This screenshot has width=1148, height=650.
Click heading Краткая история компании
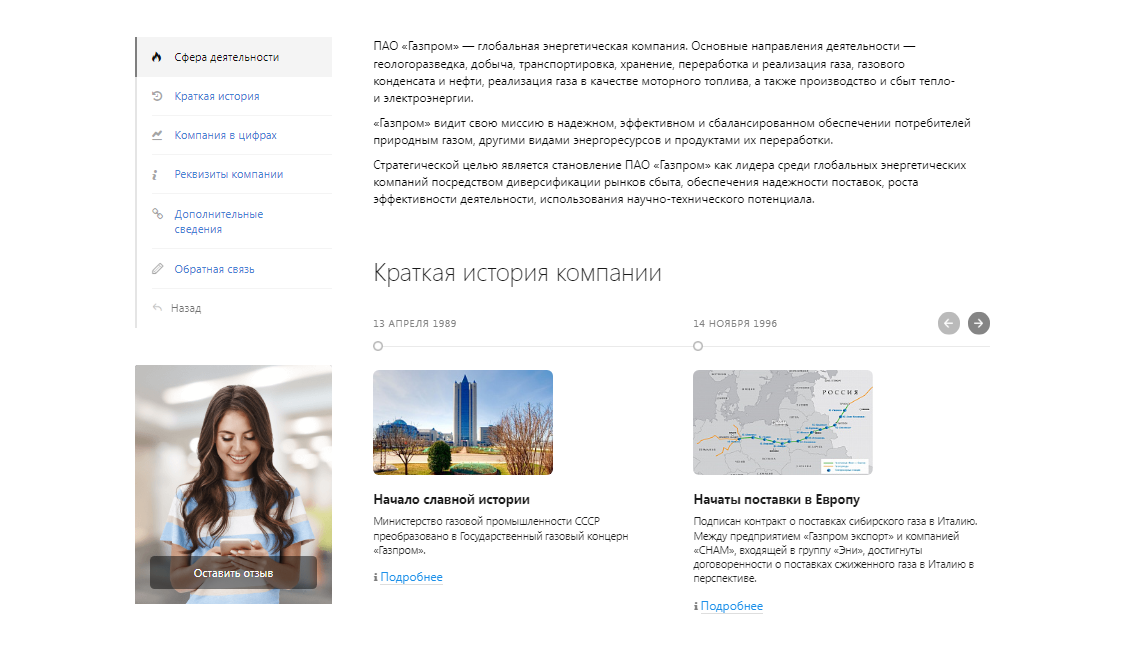(517, 273)
